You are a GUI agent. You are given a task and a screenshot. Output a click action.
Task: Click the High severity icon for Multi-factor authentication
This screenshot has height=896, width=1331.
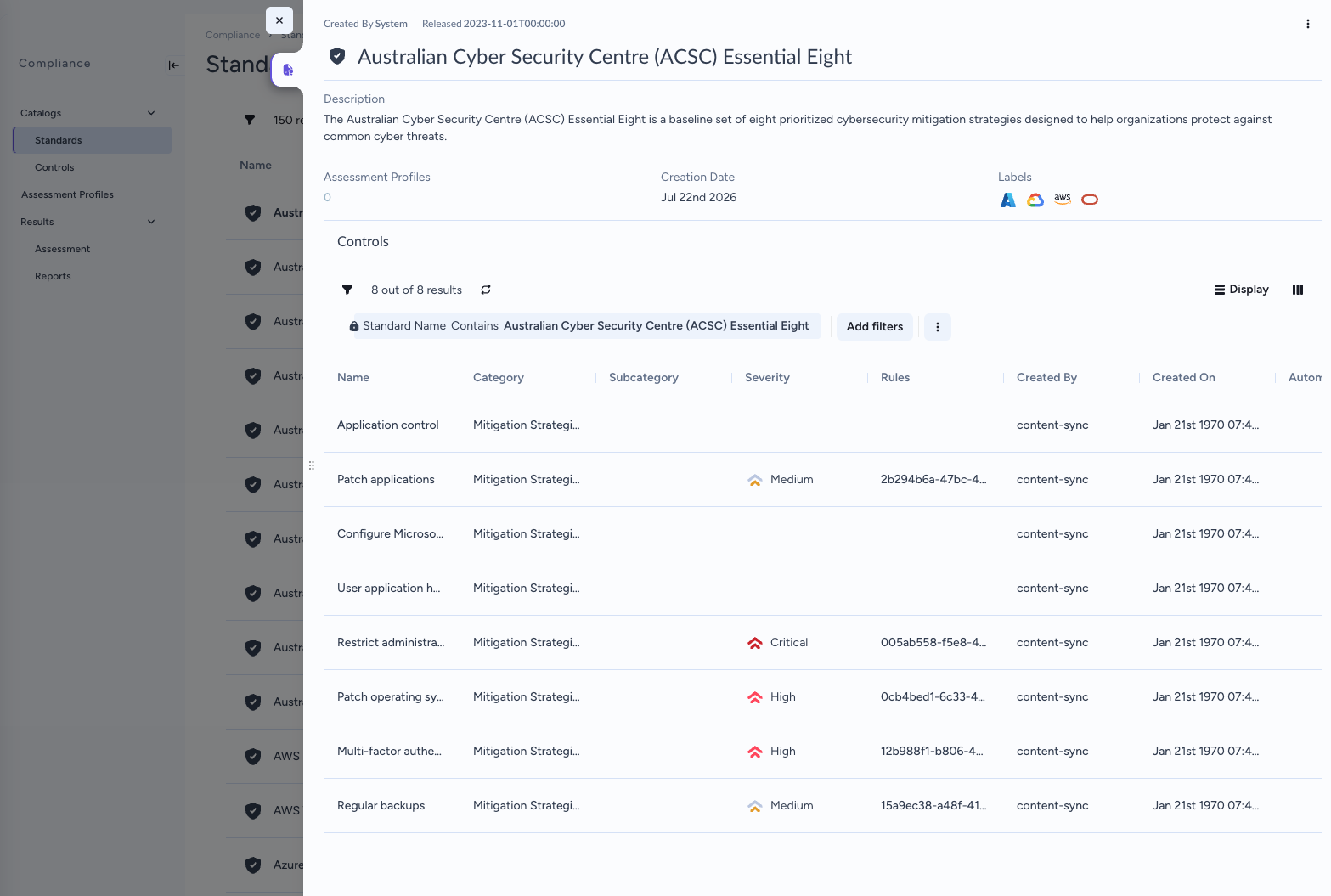tap(754, 752)
